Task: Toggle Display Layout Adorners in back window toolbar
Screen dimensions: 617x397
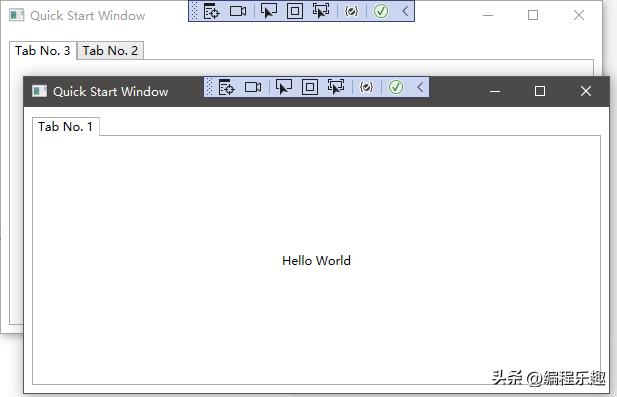Action: point(295,11)
